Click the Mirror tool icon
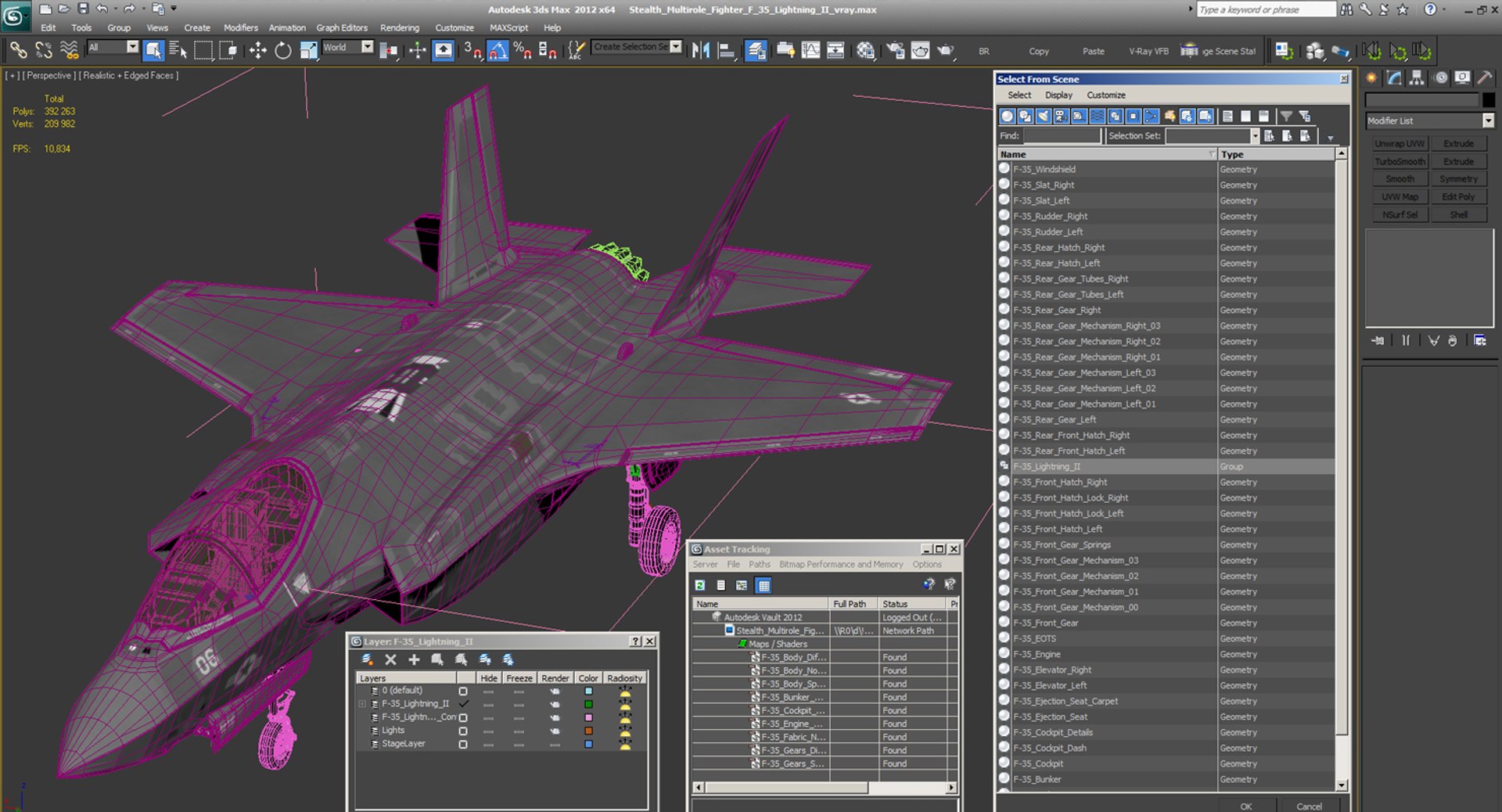This screenshot has width=1502, height=812. [x=700, y=51]
